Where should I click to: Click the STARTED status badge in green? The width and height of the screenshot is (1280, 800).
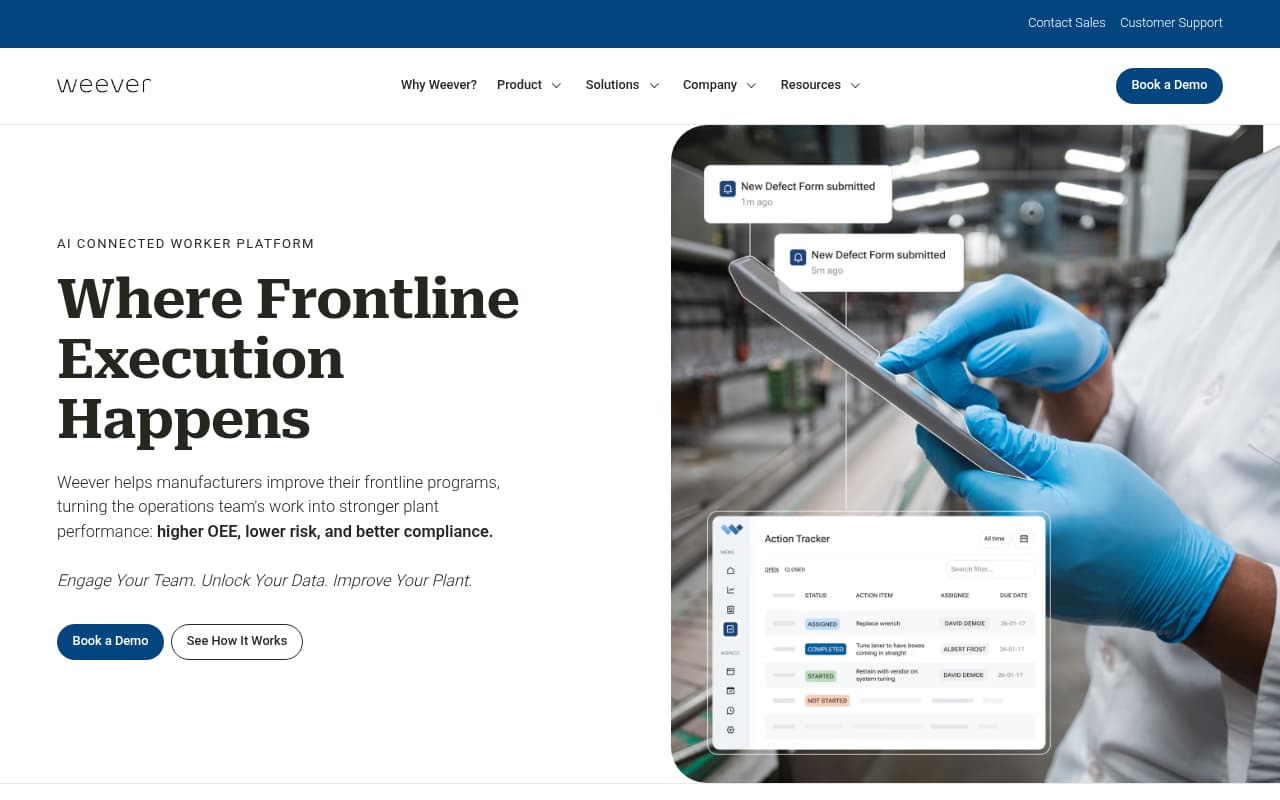point(820,676)
